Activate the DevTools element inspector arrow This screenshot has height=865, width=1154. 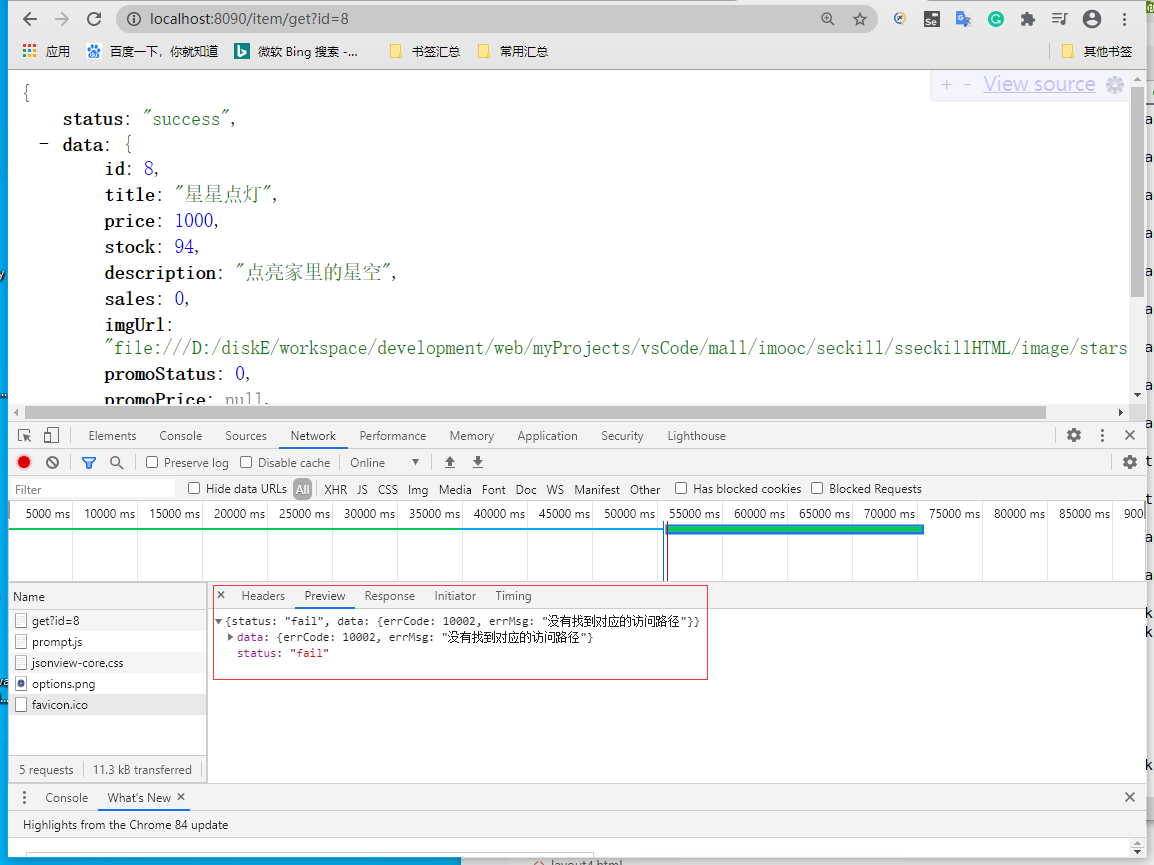(x=24, y=436)
